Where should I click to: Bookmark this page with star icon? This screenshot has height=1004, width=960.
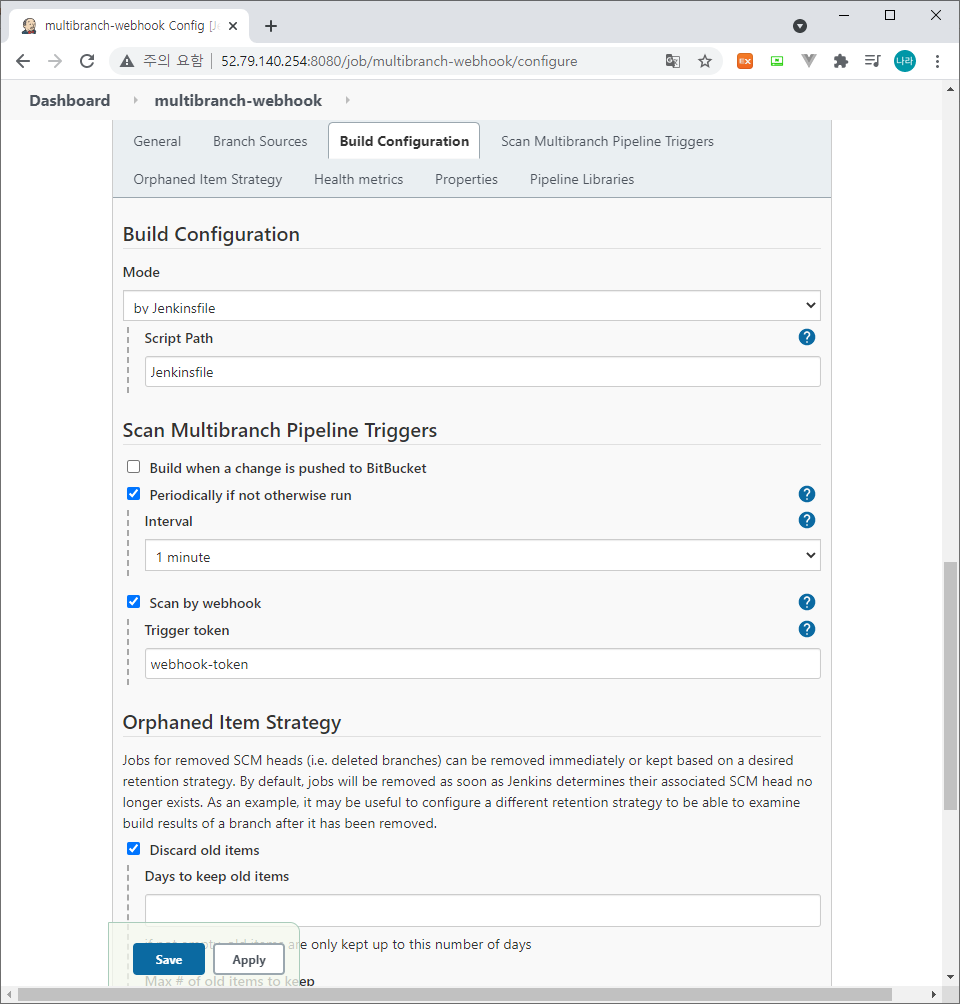point(704,61)
